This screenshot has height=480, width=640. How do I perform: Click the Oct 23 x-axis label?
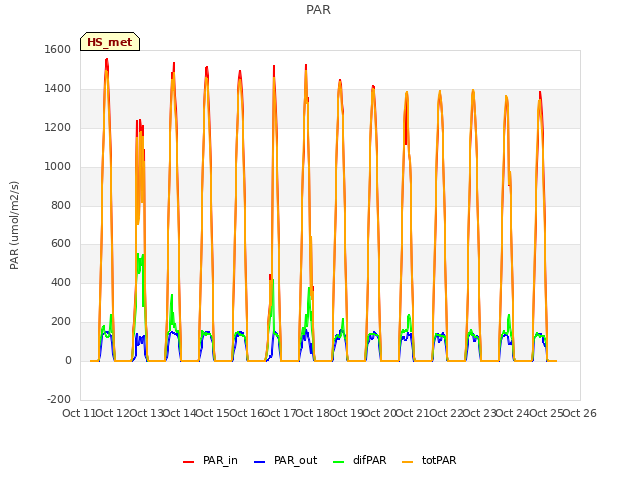point(480,413)
